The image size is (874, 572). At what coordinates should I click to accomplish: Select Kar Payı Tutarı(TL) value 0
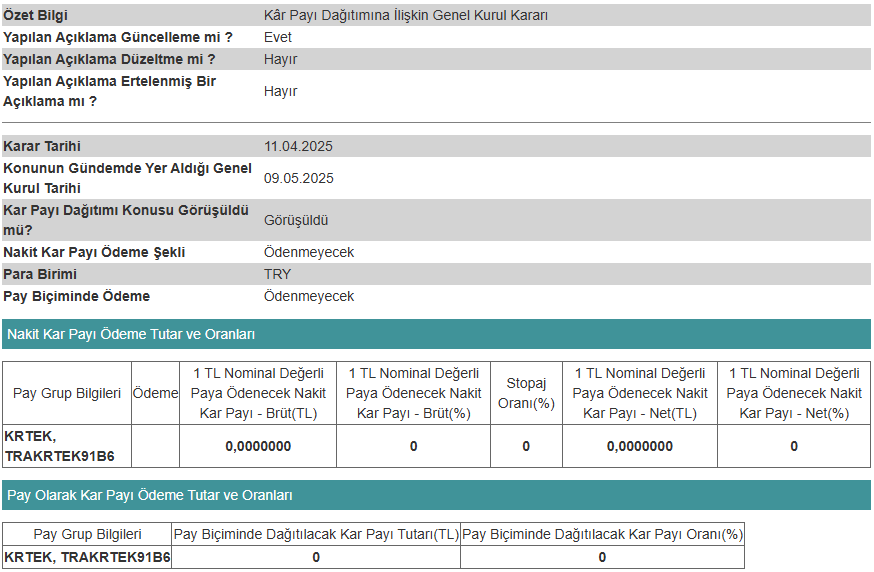pos(316,557)
